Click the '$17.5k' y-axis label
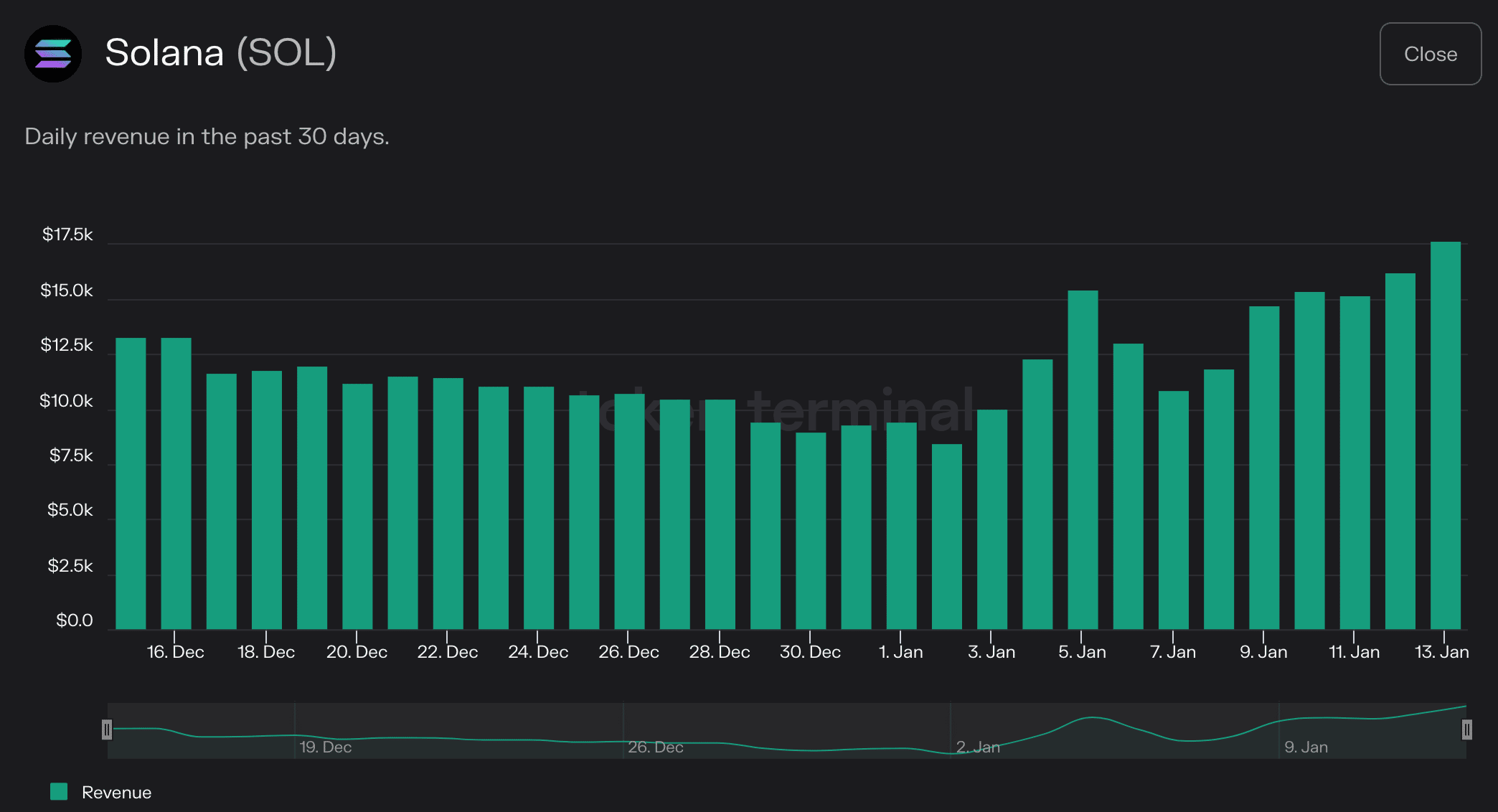 pyautogui.click(x=67, y=235)
